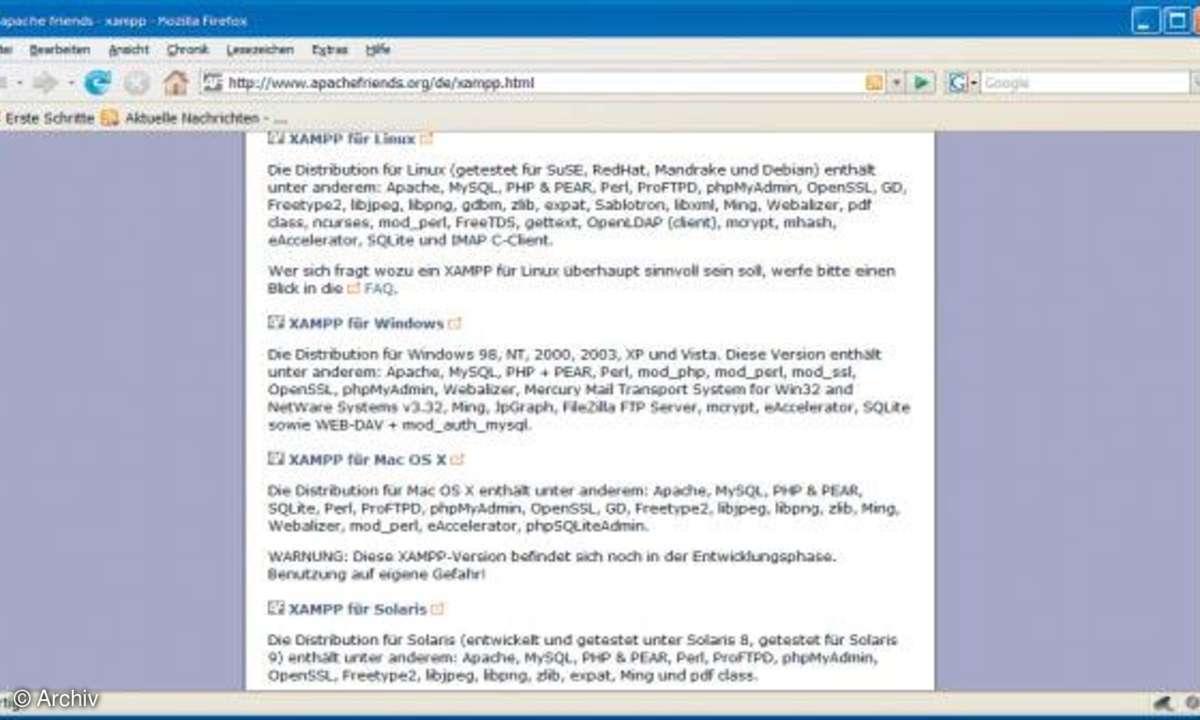
Task: Reload the current page
Action: coord(97,83)
